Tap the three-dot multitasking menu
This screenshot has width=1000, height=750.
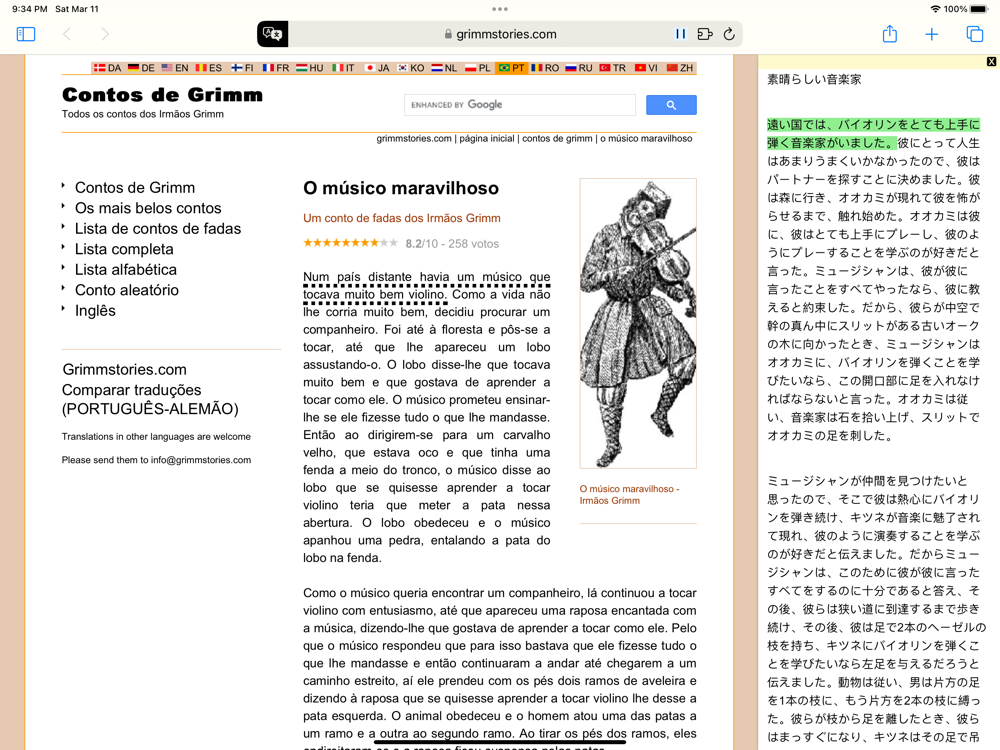(500, 9)
